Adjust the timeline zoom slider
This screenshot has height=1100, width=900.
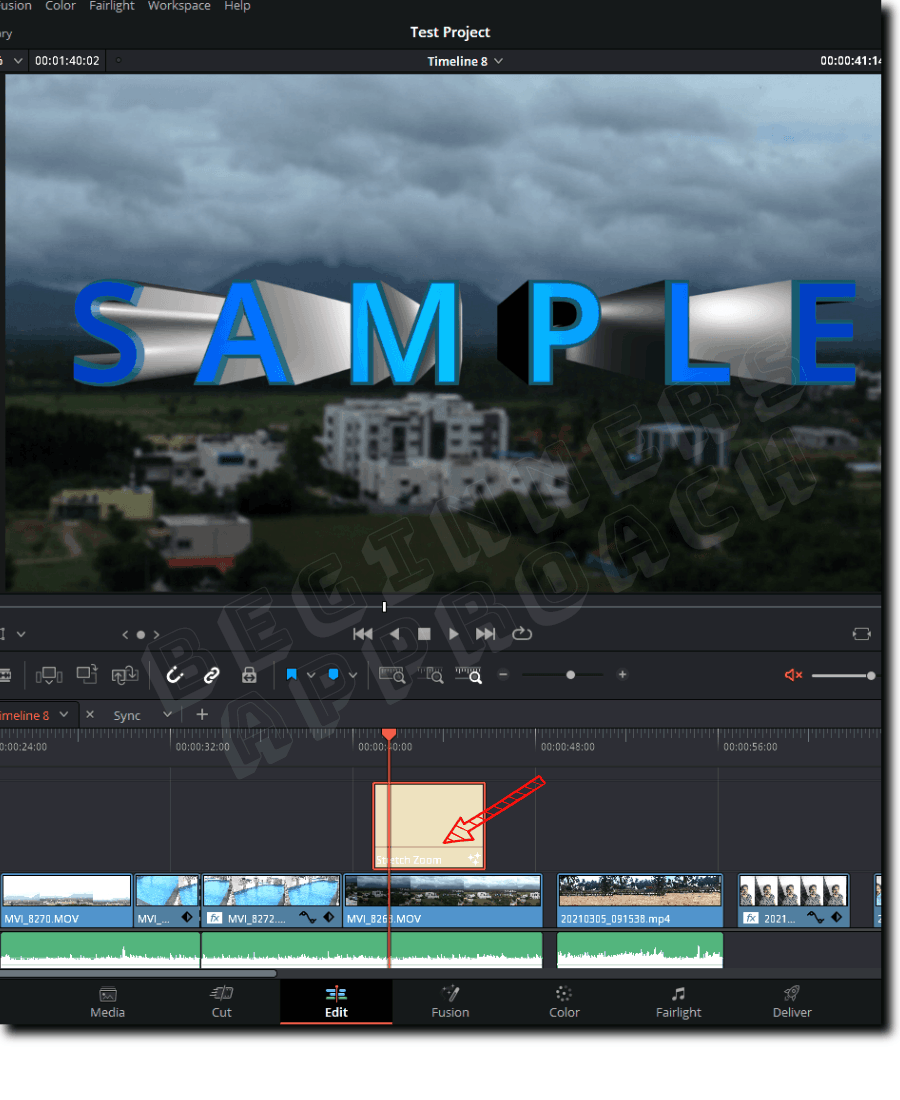click(569, 675)
